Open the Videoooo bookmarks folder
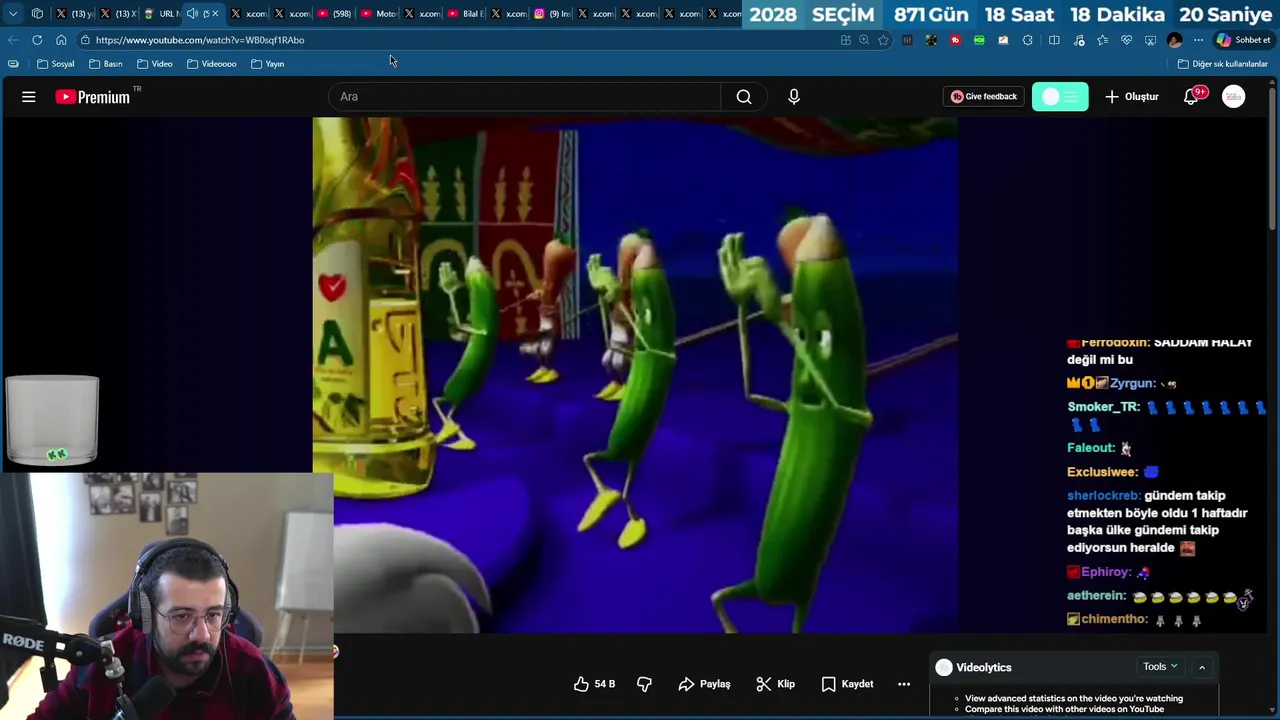Viewport: 1280px width, 720px height. (211, 64)
